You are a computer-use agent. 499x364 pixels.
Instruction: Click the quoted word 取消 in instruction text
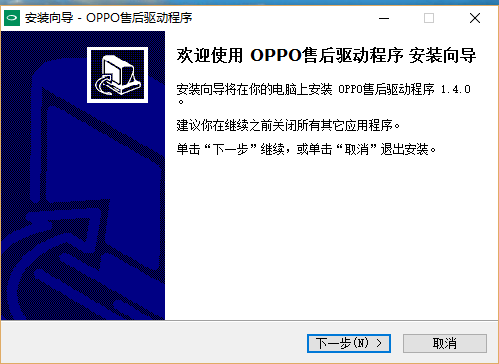[357, 149]
